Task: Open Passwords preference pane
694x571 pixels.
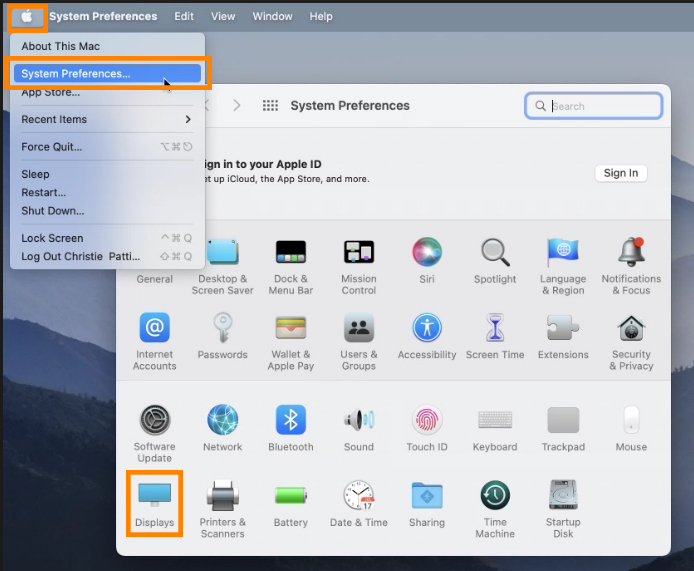Action: [x=223, y=336]
